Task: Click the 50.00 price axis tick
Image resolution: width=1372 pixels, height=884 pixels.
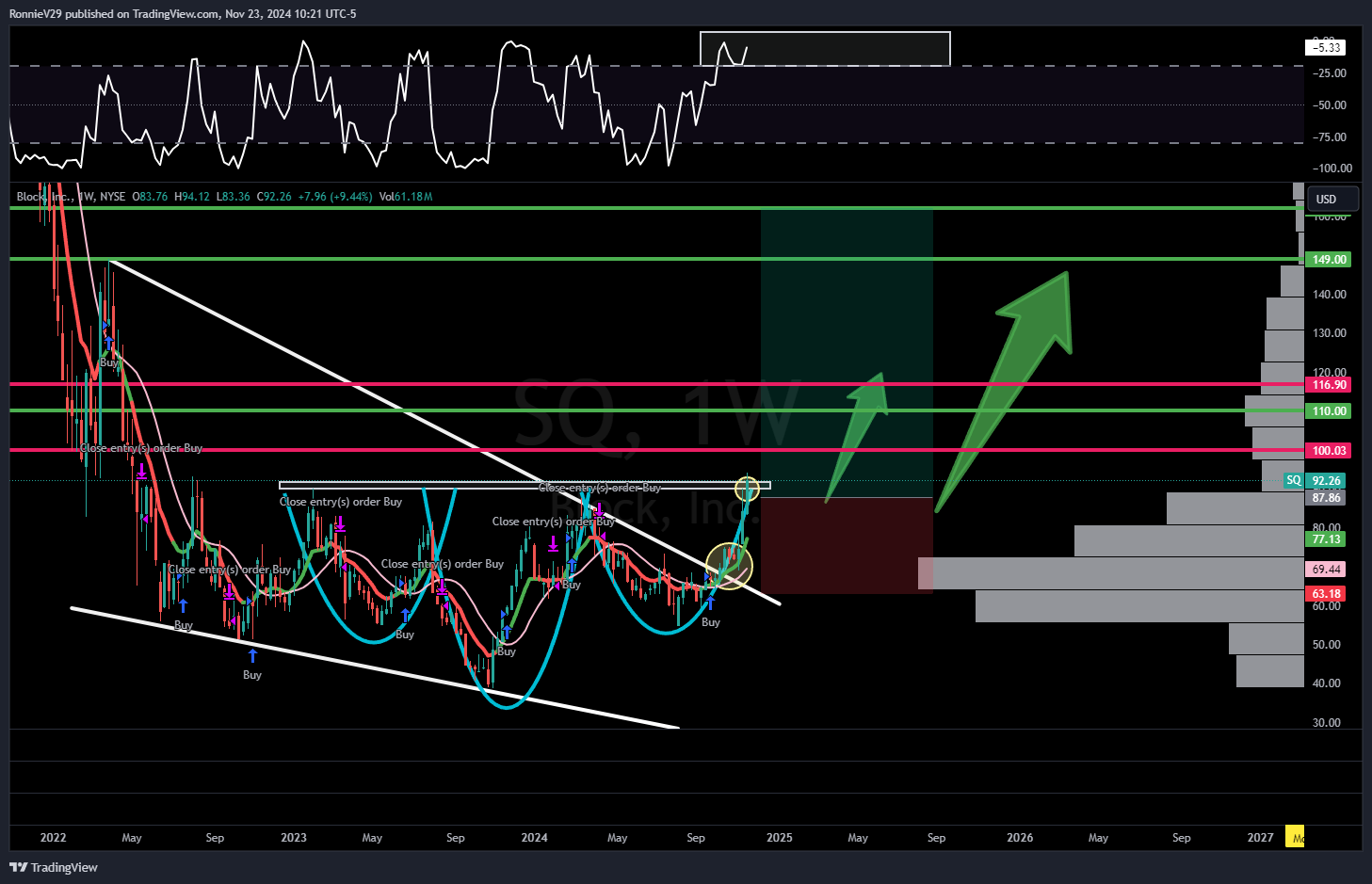Action: pyautogui.click(x=1327, y=645)
